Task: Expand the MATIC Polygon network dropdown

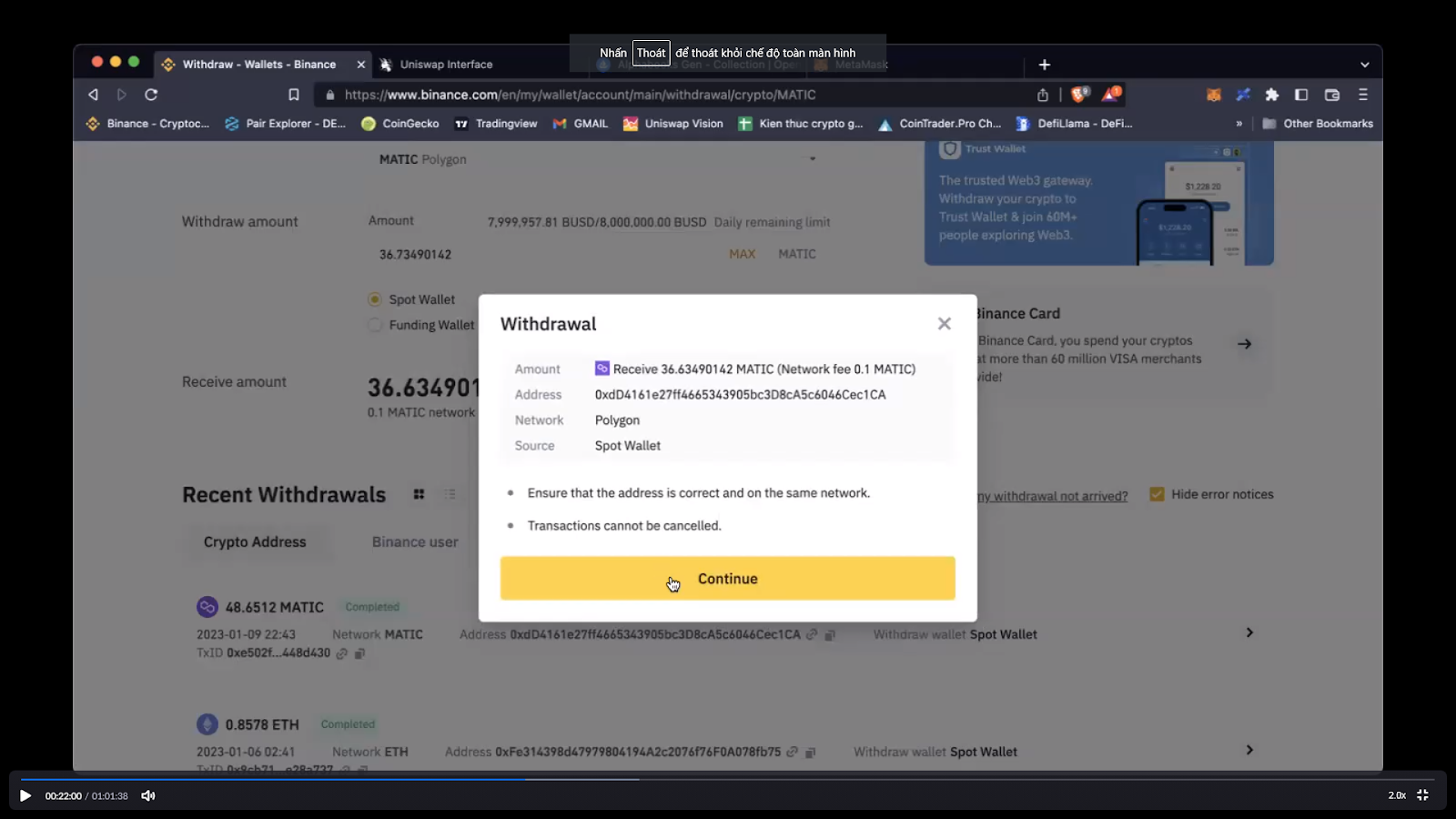Action: 813,158
